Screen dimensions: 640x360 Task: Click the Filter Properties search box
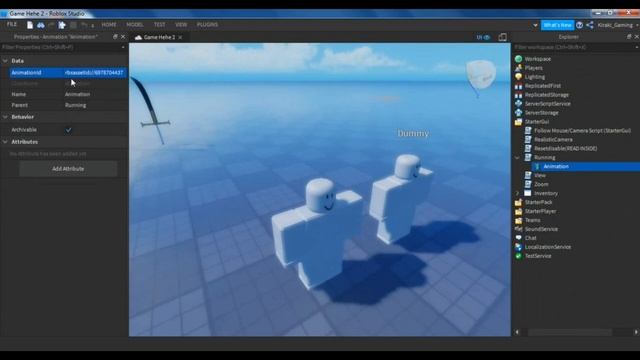tap(61, 47)
